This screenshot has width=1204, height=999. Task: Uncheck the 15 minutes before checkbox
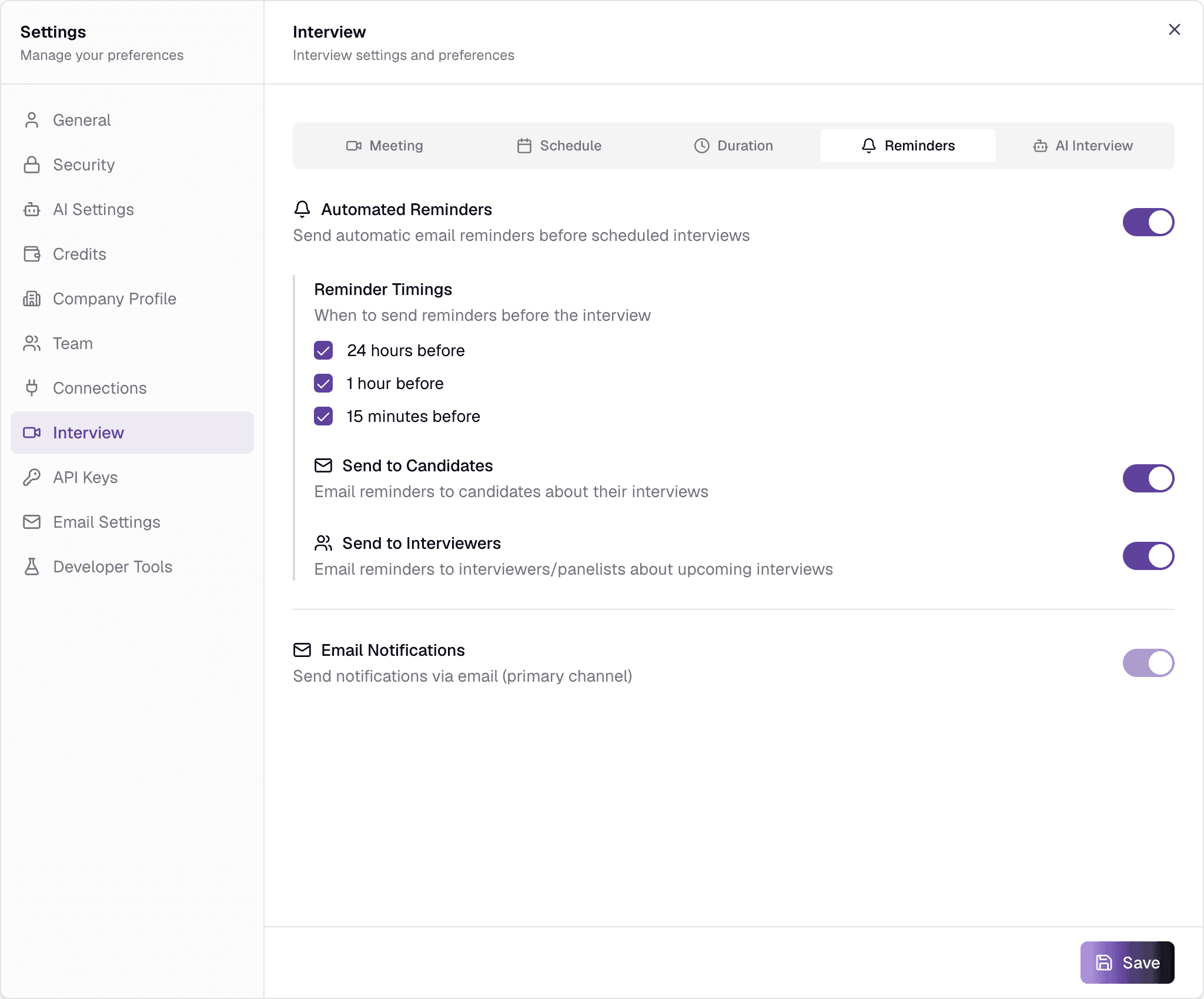tap(323, 416)
